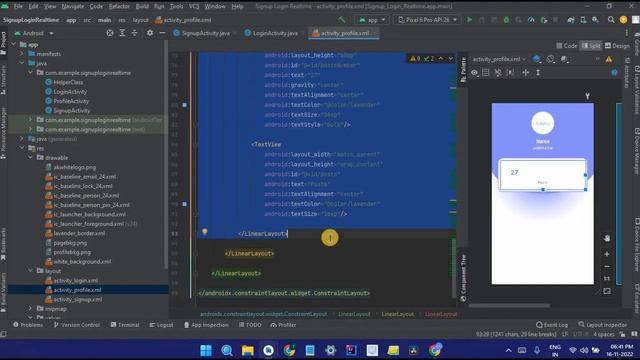Run the app with green play button
This screenshot has height=360, width=640.
coord(469,20)
